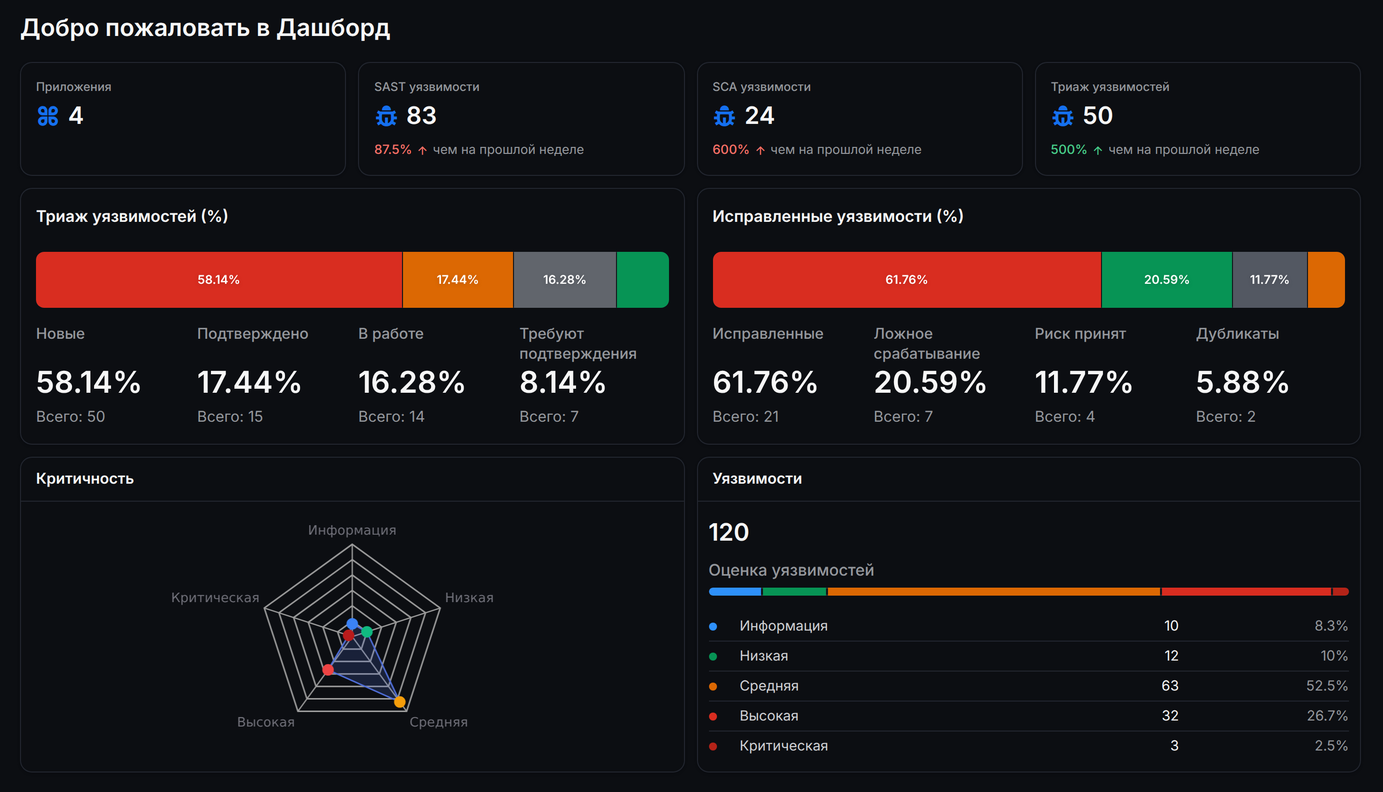Click the blue radar point toward Информация
The width and height of the screenshot is (1383, 792).
(x=352, y=624)
